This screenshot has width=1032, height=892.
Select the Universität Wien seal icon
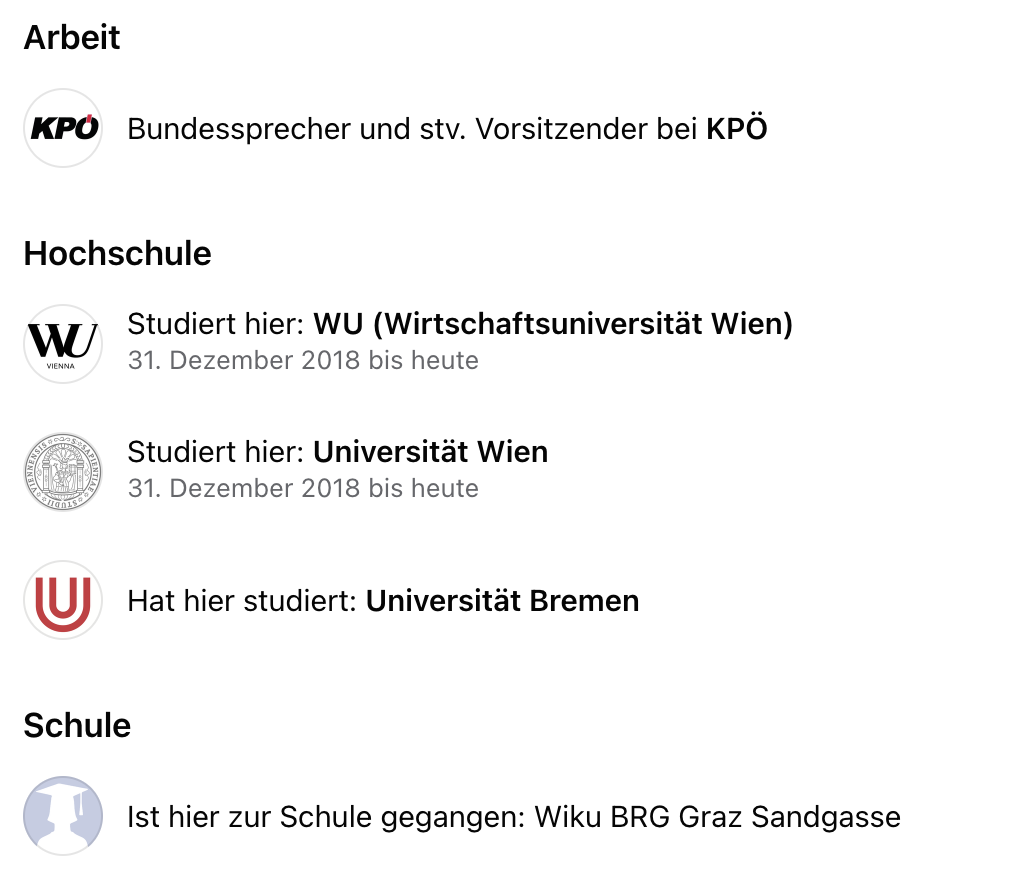63,472
